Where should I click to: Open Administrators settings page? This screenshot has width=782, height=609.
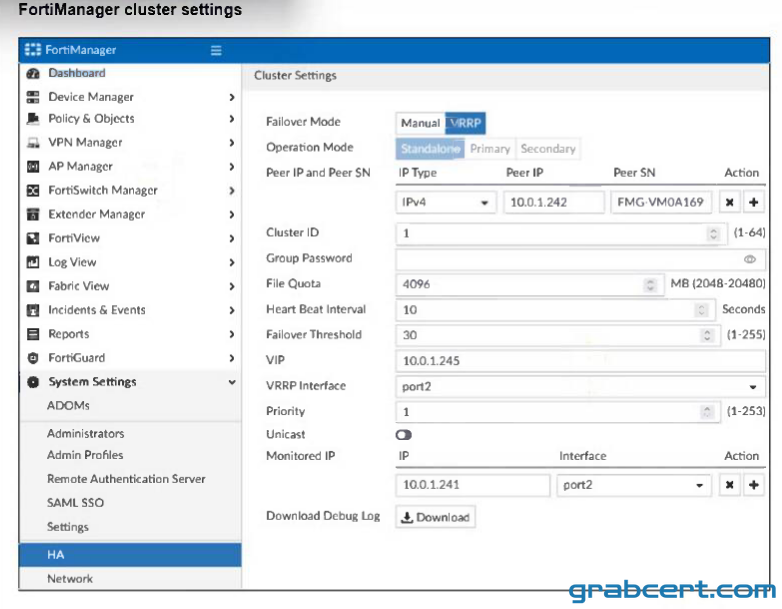pos(86,433)
